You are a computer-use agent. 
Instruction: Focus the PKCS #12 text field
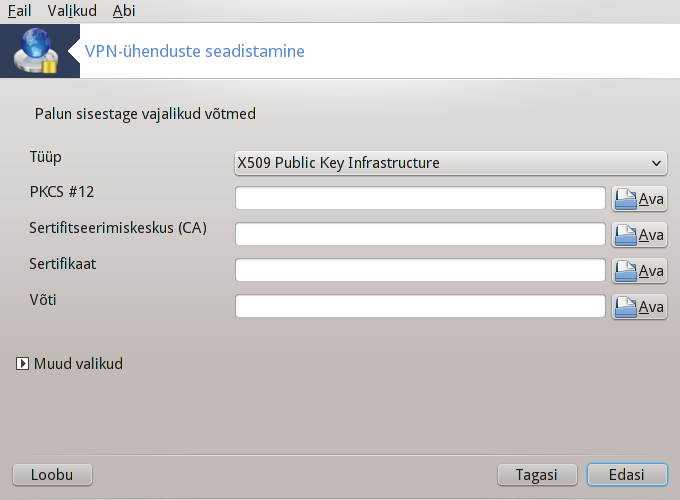pyautogui.click(x=420, y=198)
